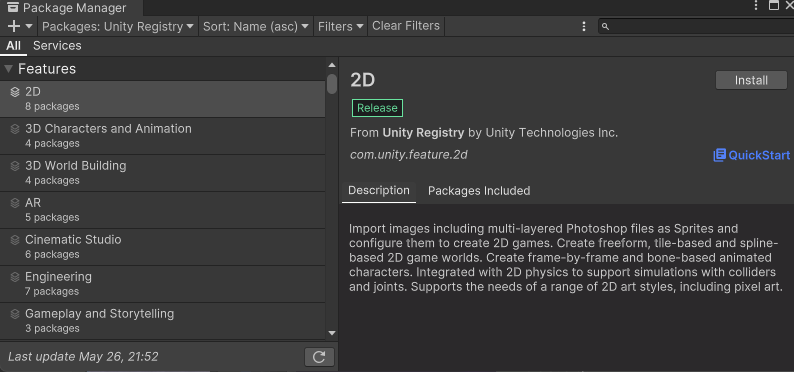Click the com.unity.feature.2d package name
Image resolution: width=794 pixels, height=372 pixels.
click(x=409, y=155)
